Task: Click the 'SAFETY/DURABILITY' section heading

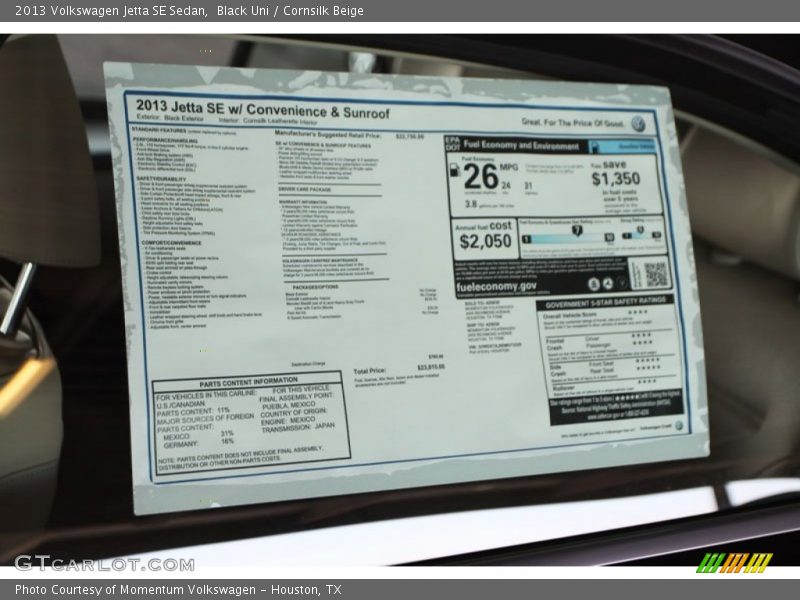Action: pos(161,179)
